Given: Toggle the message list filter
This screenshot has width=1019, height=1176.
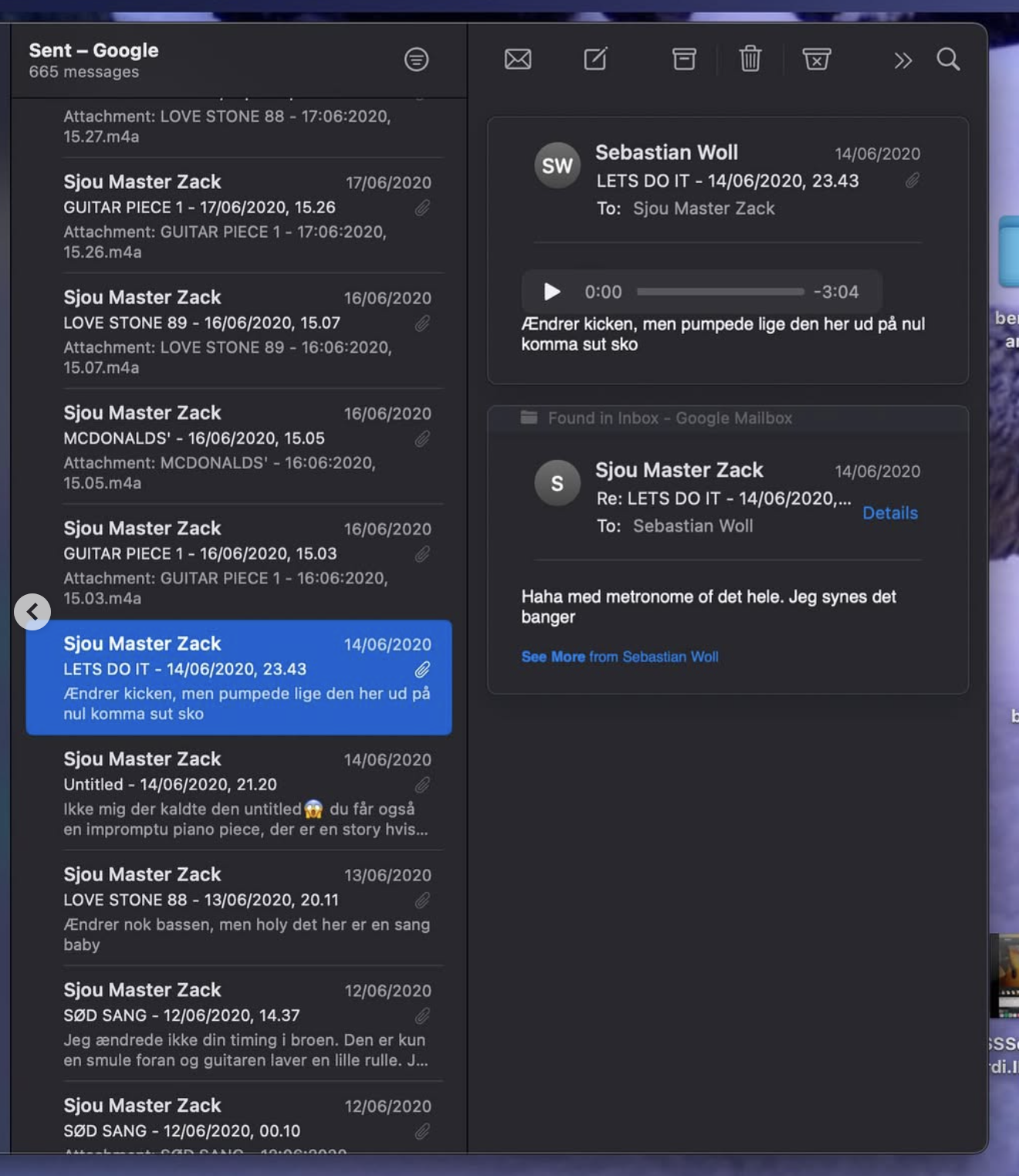Looking at the screenshot, I should tap(416, 59).
